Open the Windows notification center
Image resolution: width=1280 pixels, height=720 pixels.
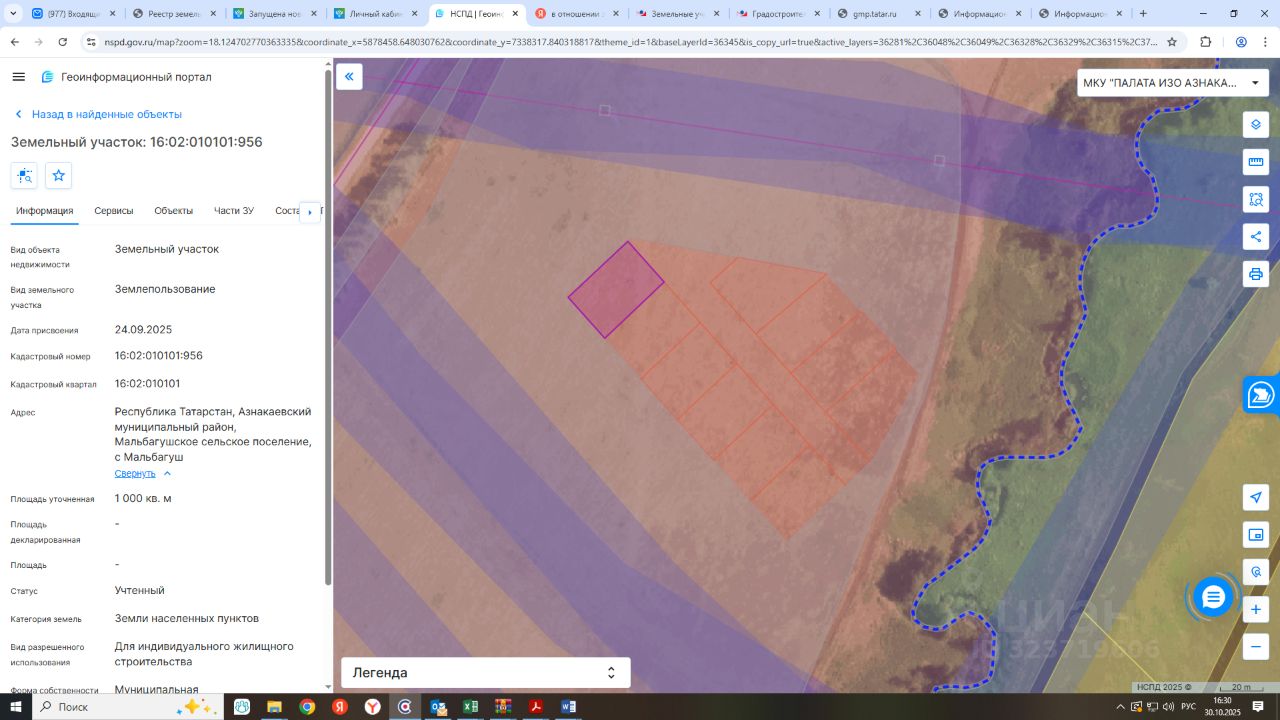click(1258, 707)
